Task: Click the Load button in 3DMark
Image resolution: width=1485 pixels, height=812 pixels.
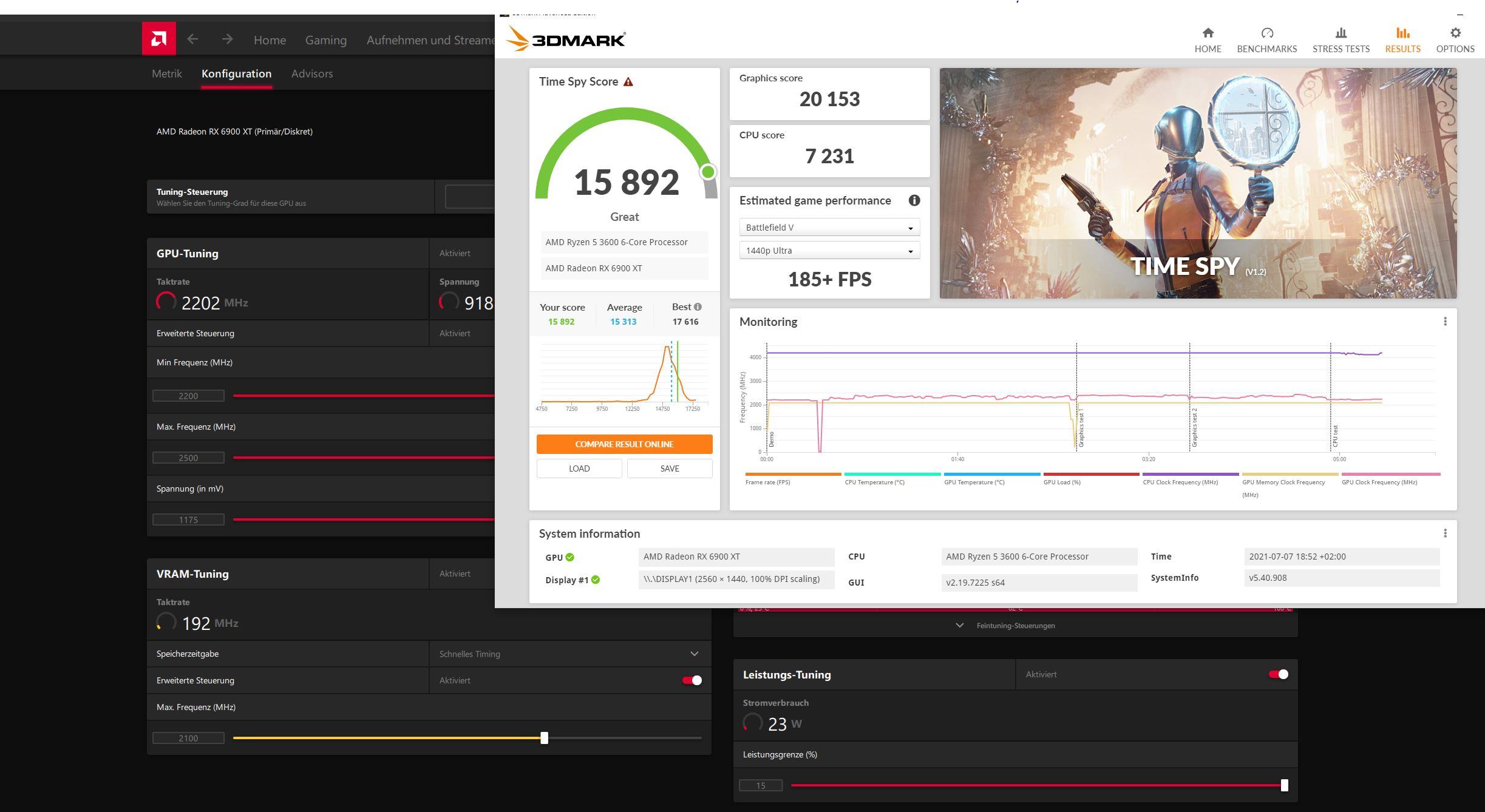Action: (579, 469)
